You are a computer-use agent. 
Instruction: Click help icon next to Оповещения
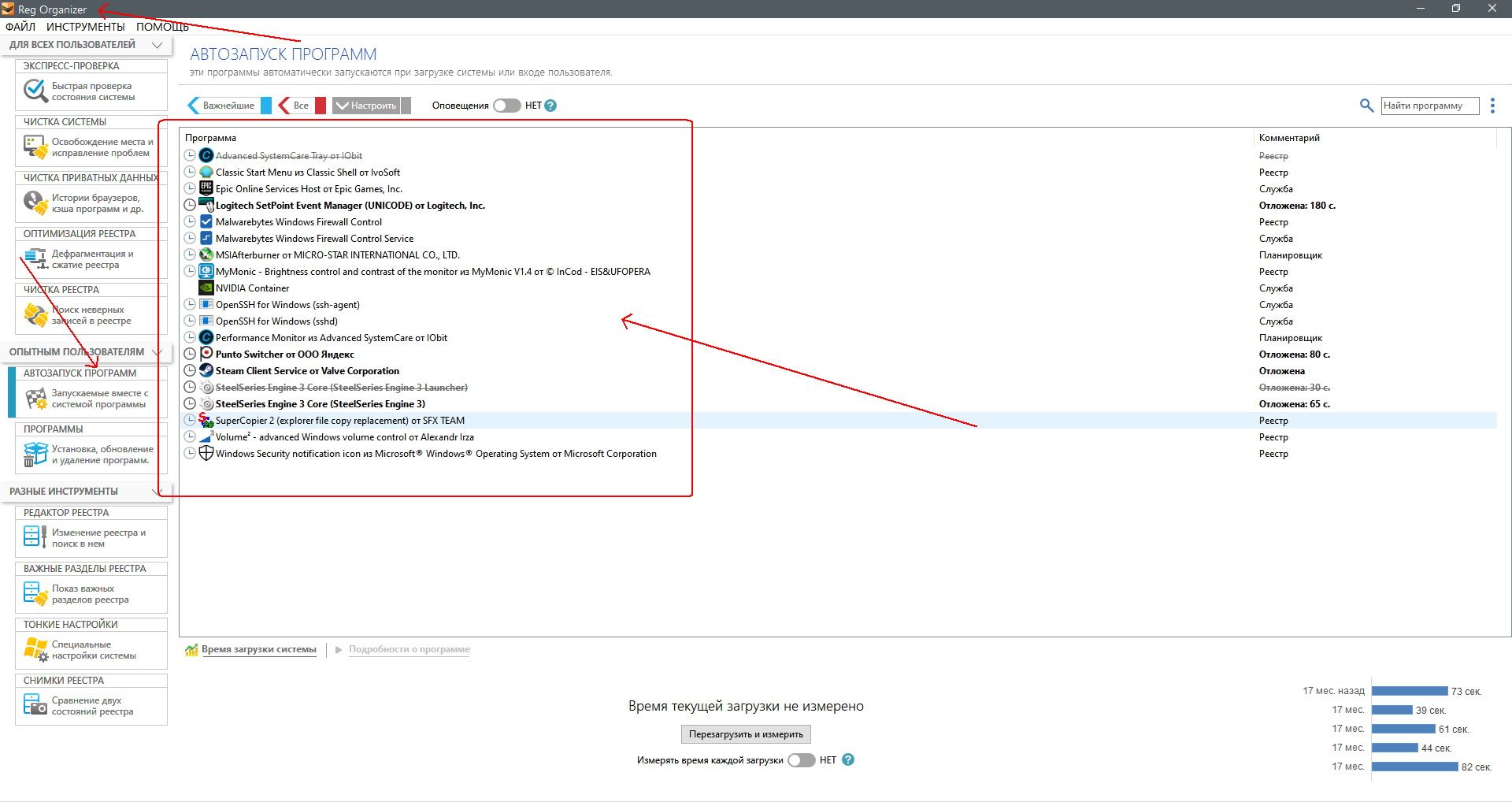(550, 106)
